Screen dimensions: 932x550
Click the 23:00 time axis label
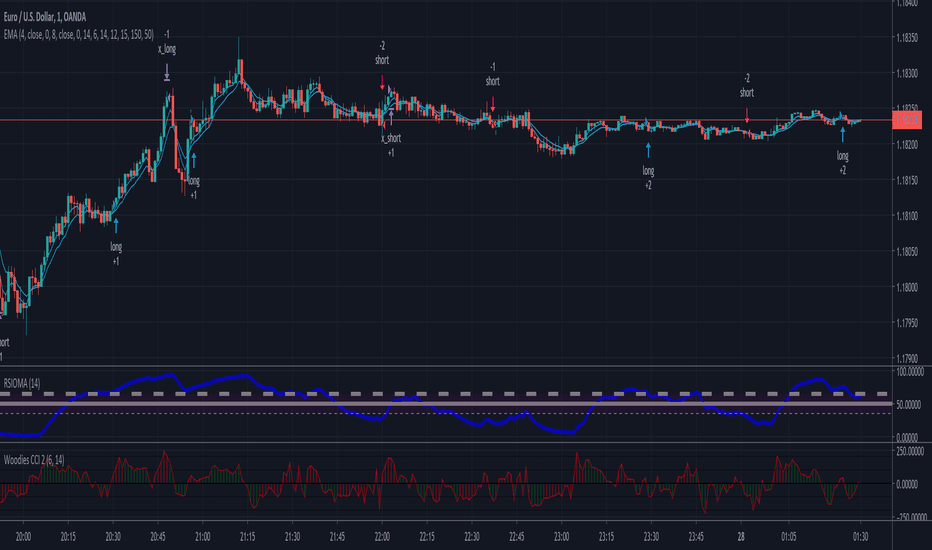coord(562,537)
